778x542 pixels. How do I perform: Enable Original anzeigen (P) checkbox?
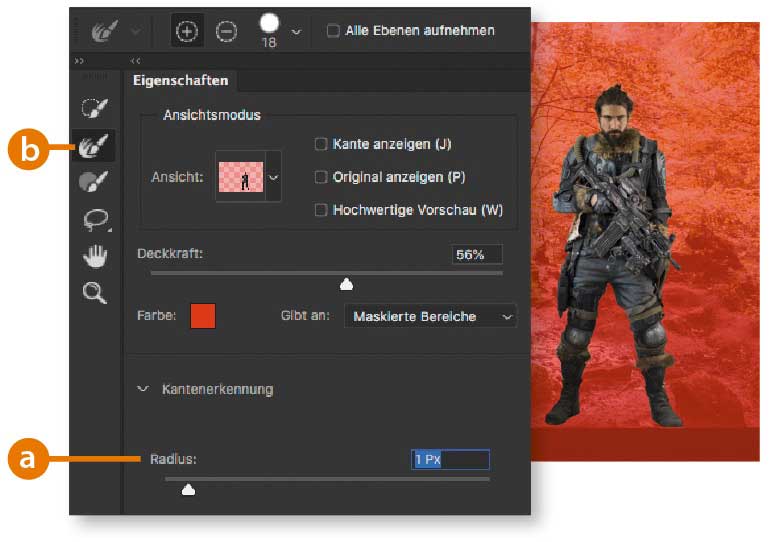click(x=321, y=177)
